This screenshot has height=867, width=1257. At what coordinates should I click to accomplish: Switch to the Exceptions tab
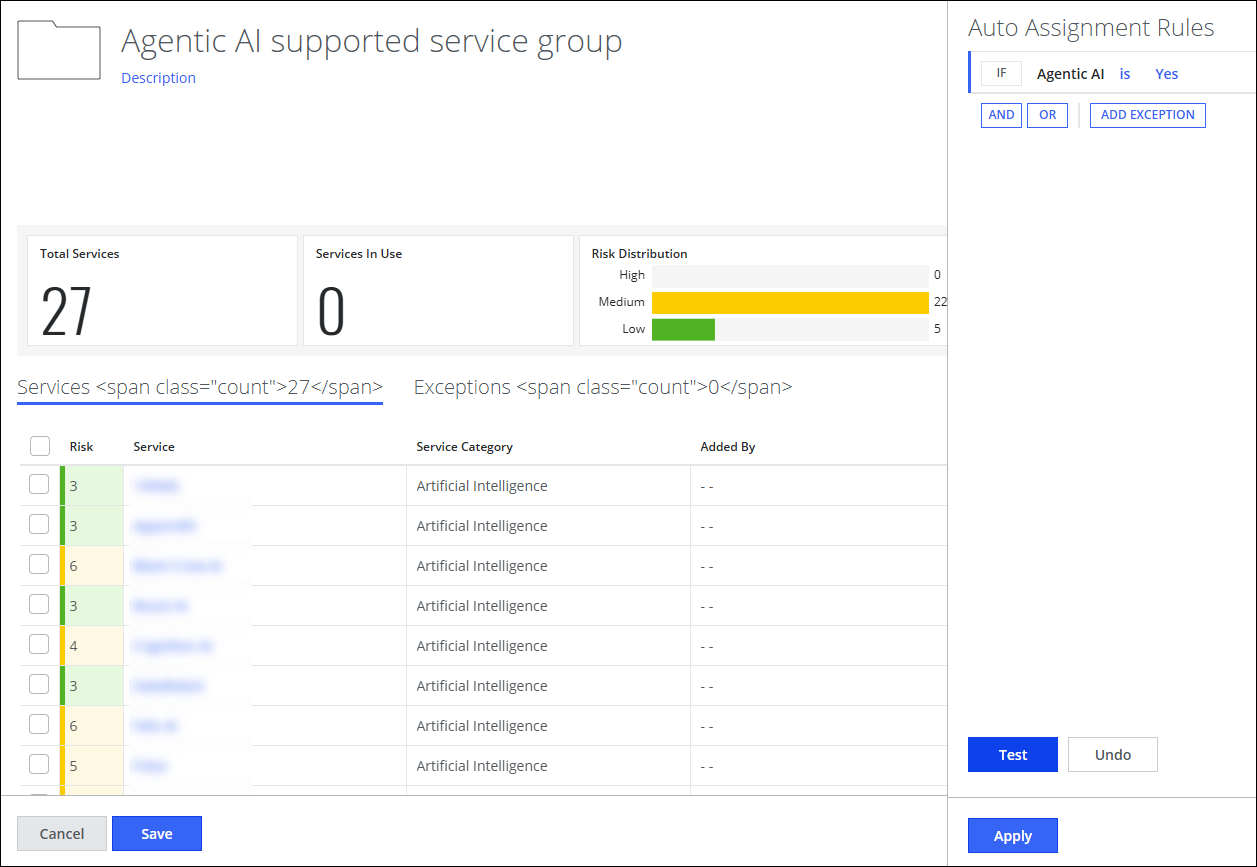(x=602, y=387)
